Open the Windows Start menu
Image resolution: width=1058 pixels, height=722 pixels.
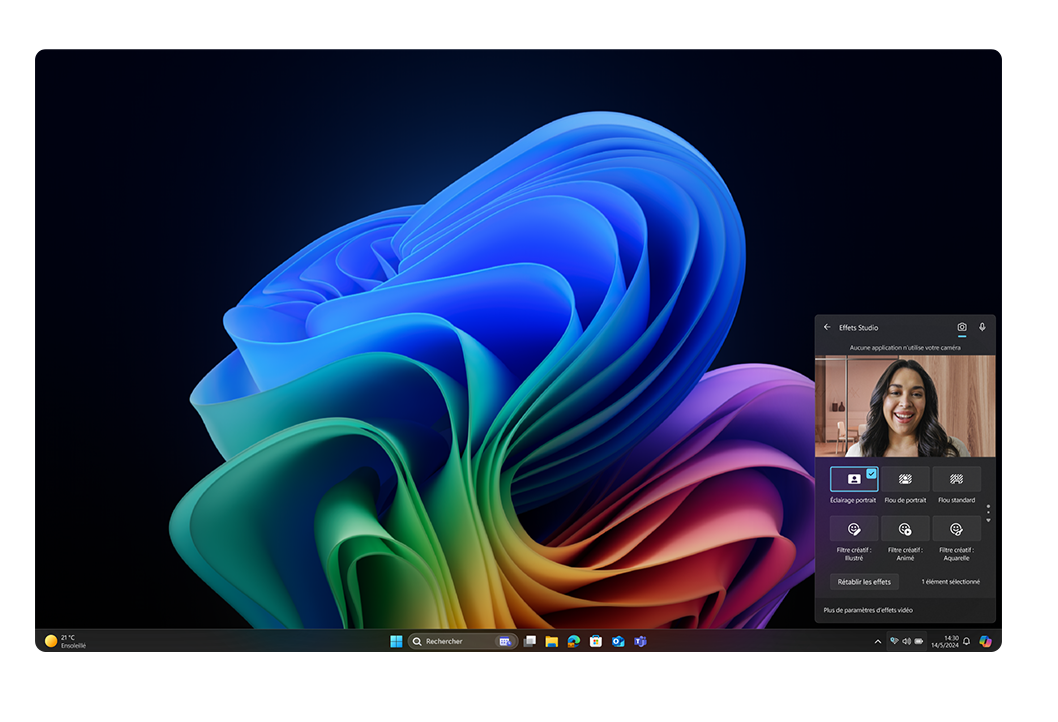[x=396, y=641]
